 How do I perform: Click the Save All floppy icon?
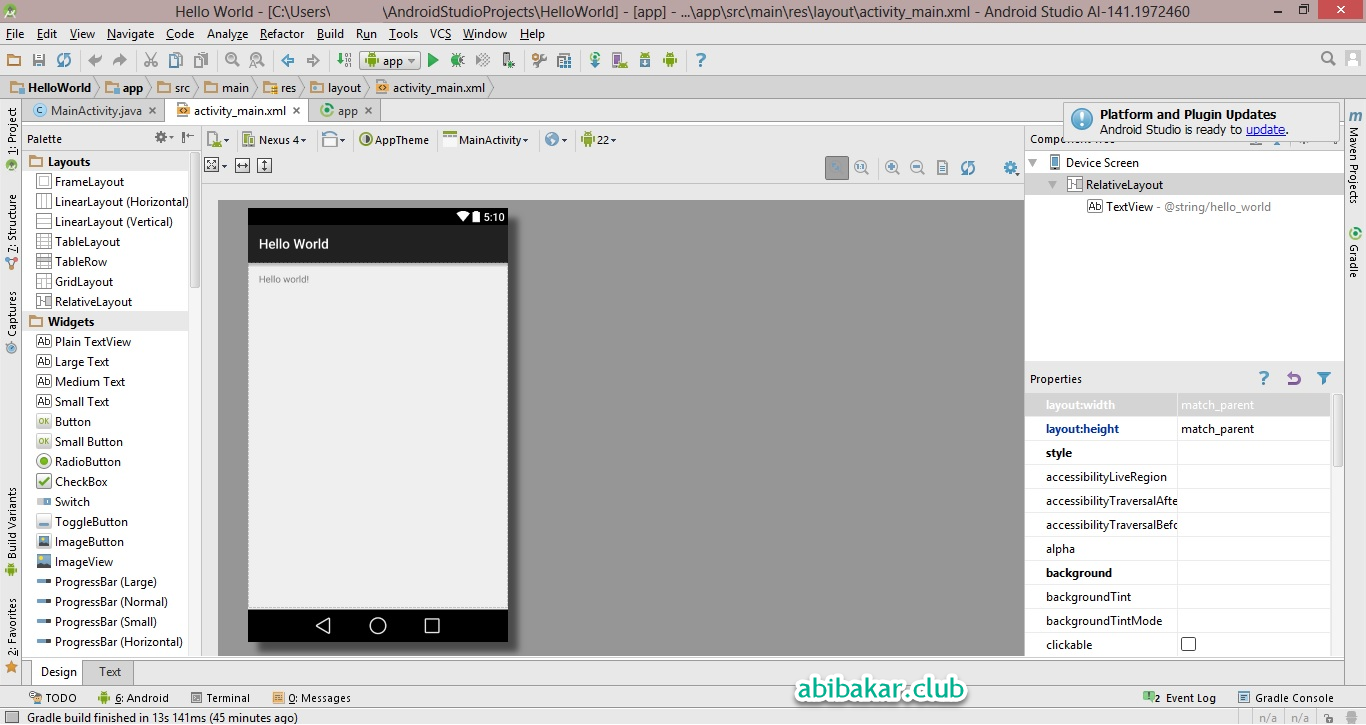pos(39,61)
